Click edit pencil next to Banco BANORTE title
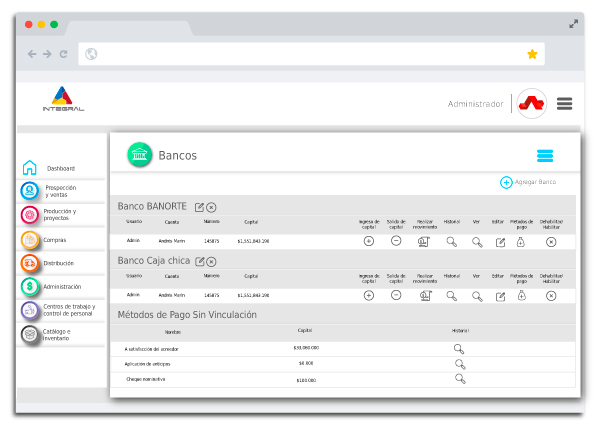Screen dimensions: 600x435 coord(200,206)
